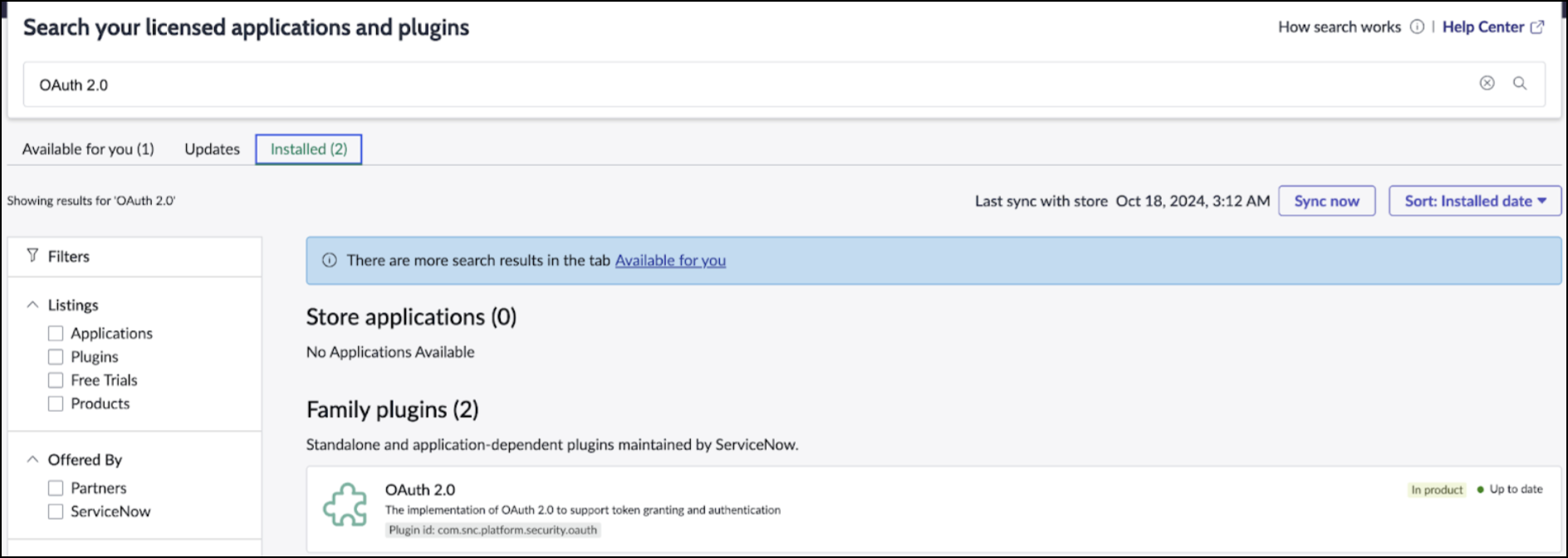Click the clear search field icon
The image size is (1568, 558).
click(x=1487, y=83)
